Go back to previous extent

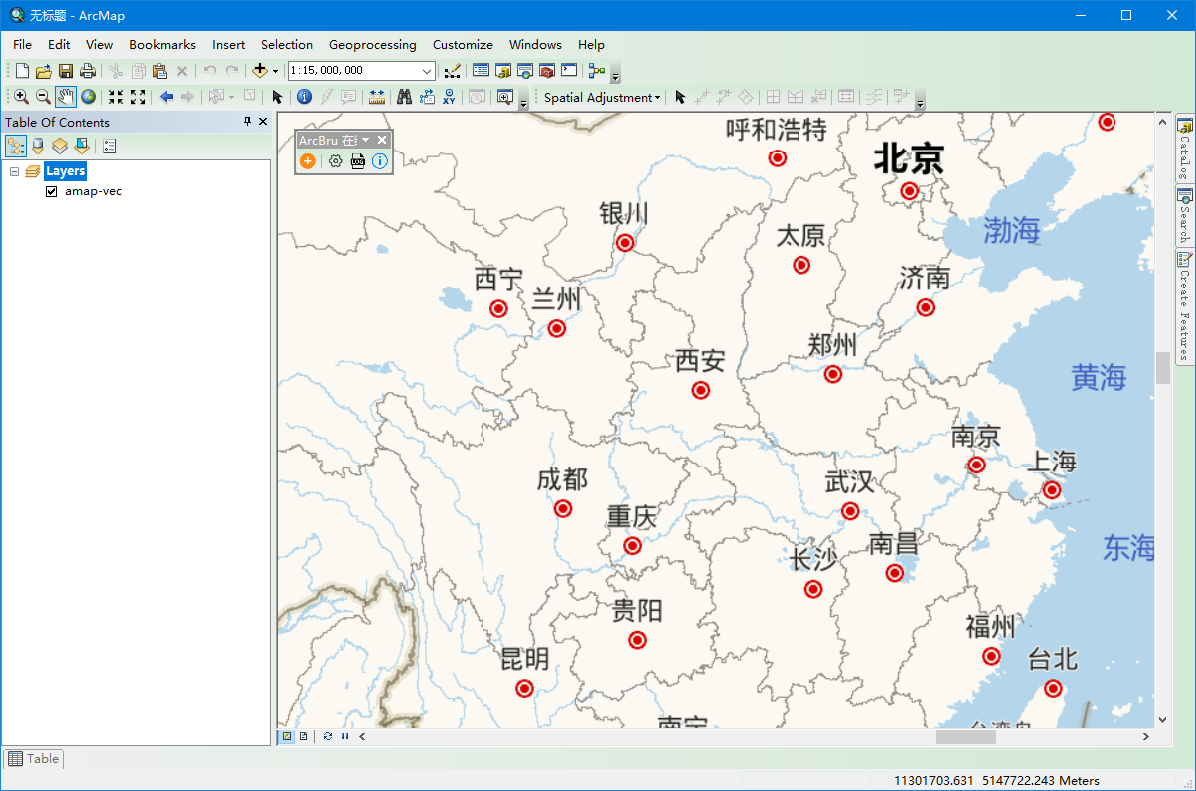coord(166,97)
